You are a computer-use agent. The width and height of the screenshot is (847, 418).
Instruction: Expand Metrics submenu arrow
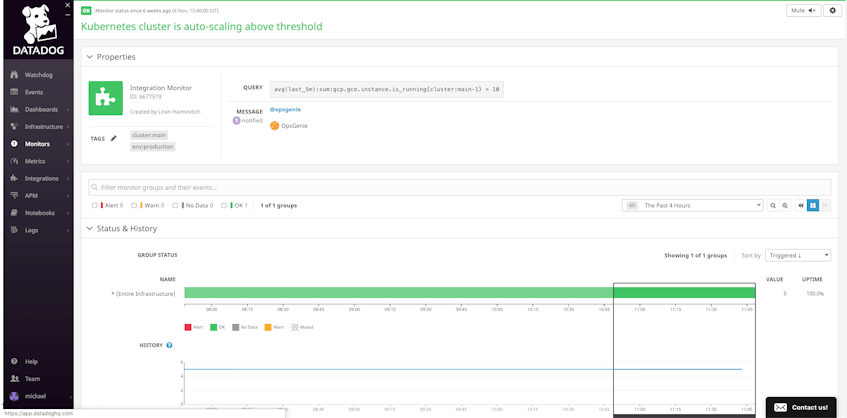click(x=68, y=161)
